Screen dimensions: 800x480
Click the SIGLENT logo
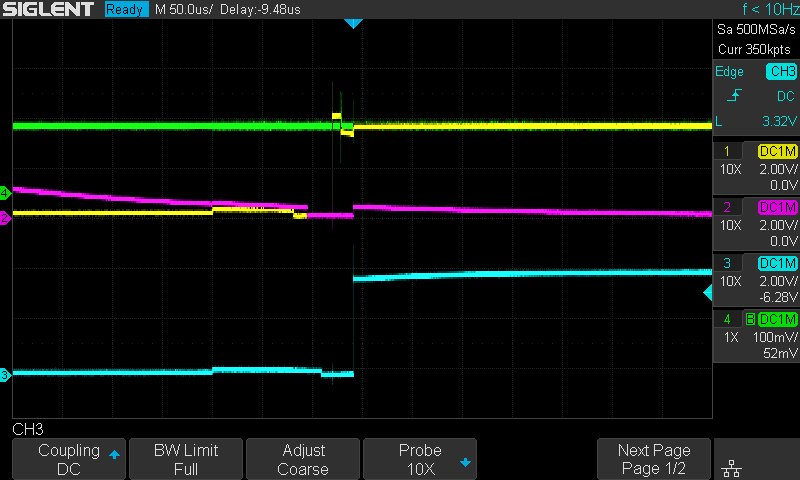point(48,9)
